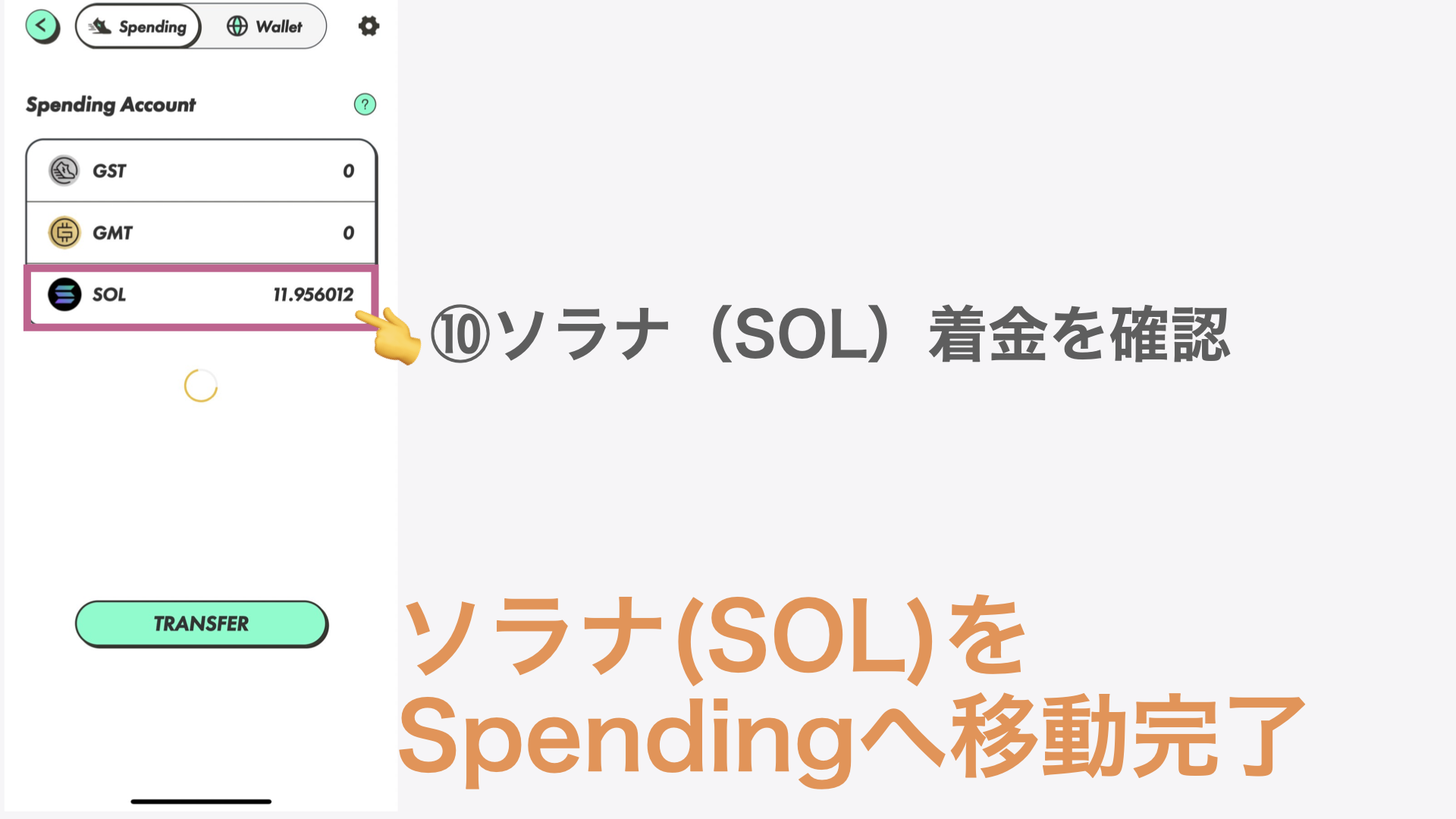1456x819 pixels.
Task: Click the GST balance value 0
Action: (348, 171)
